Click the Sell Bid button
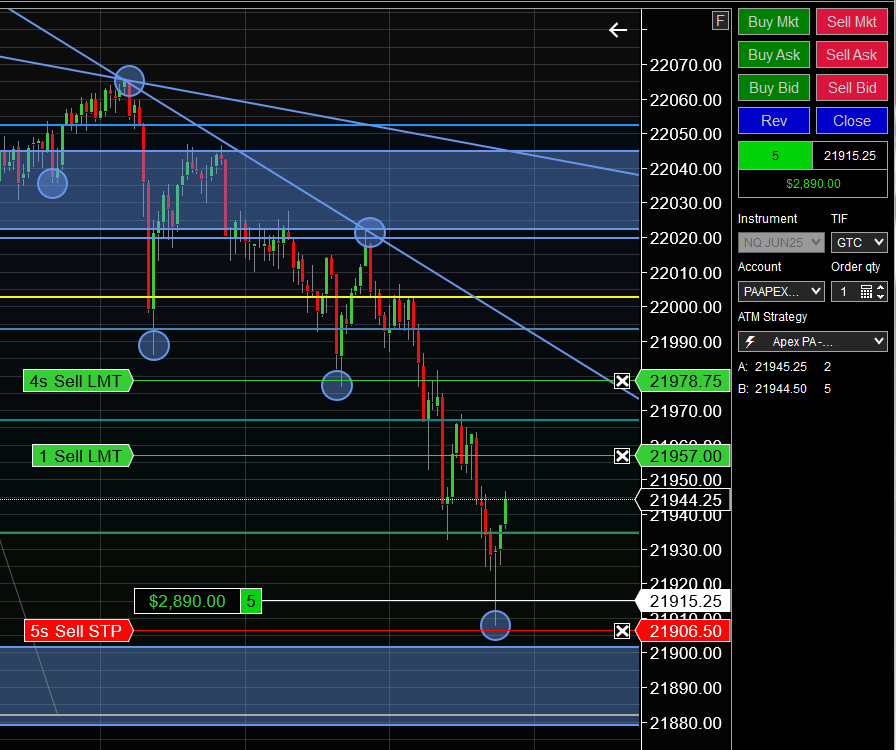896x750 pixels. 851,87
